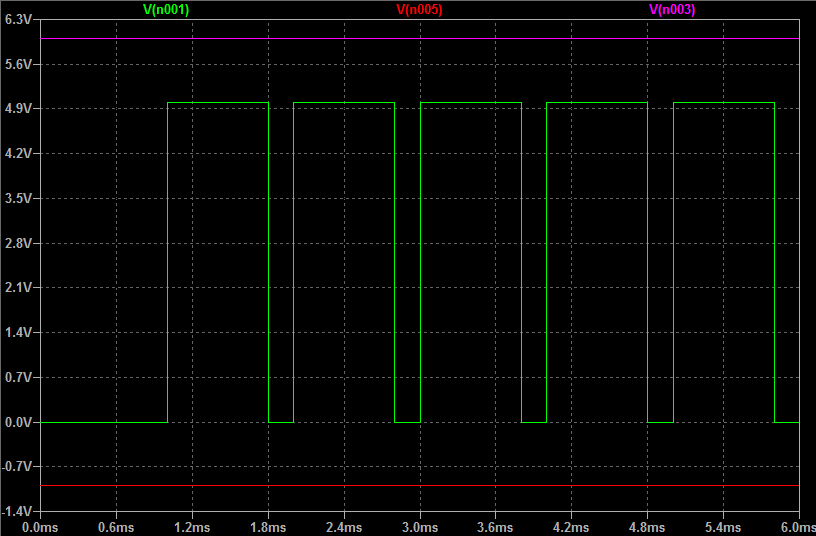Click the 3.5V vertical axis tick label
The width and height of the screenshot is (816, 536).
click(x=19, y=199)
